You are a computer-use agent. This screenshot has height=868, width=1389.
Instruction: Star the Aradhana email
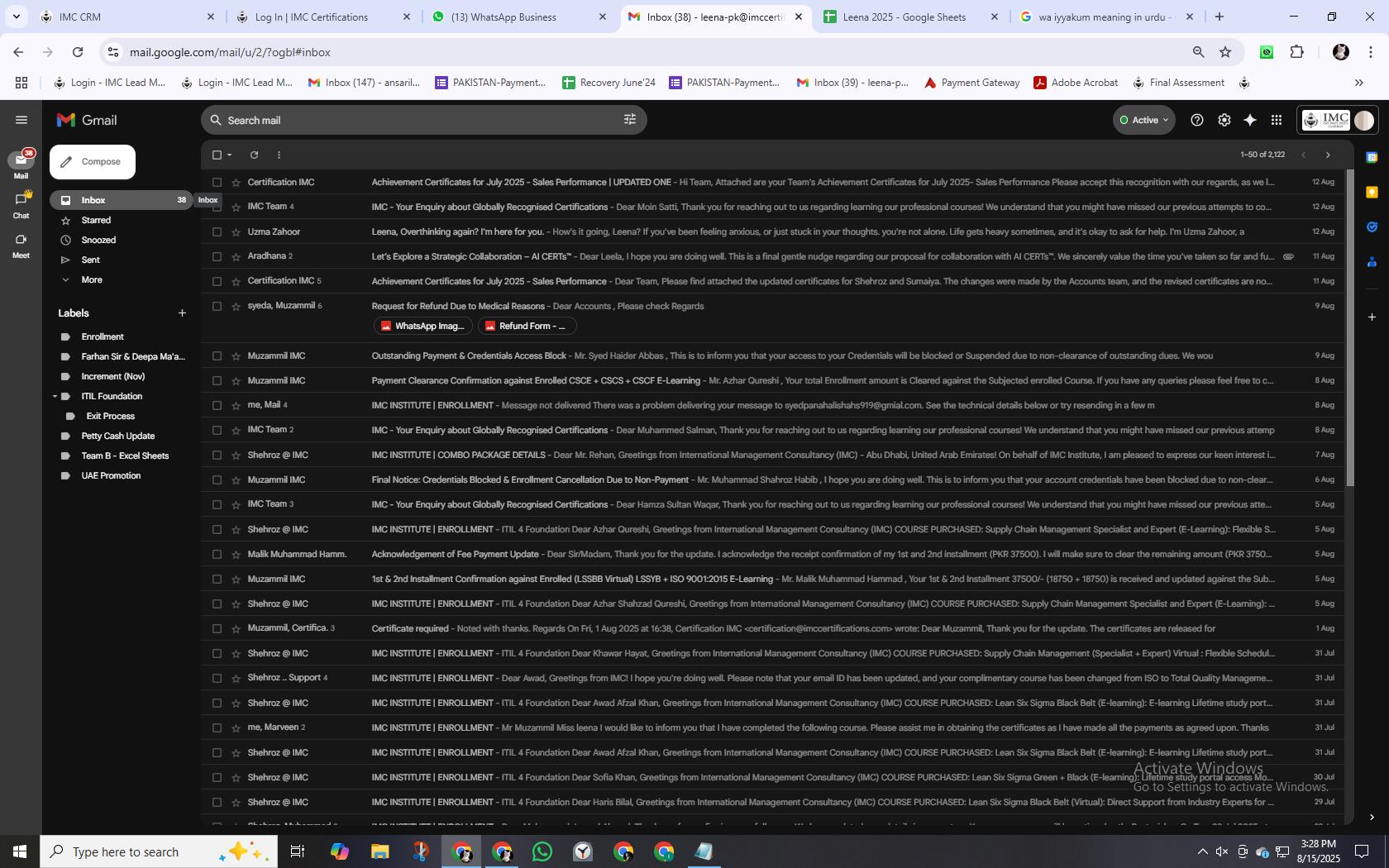coord(236,256)
